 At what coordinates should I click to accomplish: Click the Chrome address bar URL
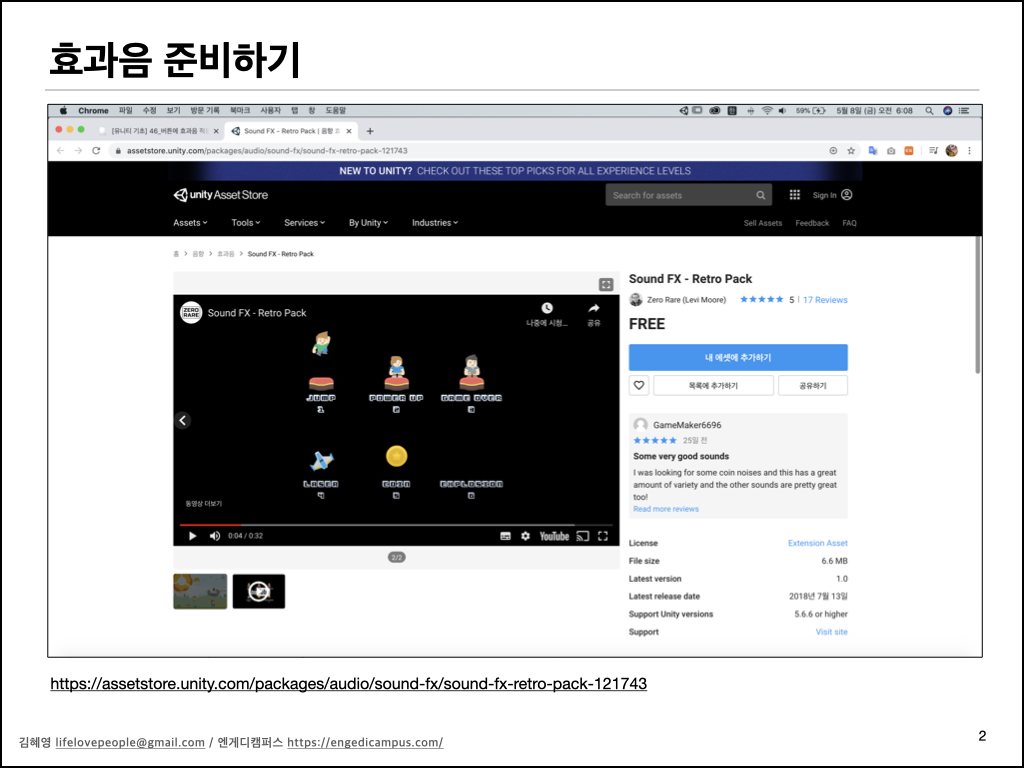[267, 151]
